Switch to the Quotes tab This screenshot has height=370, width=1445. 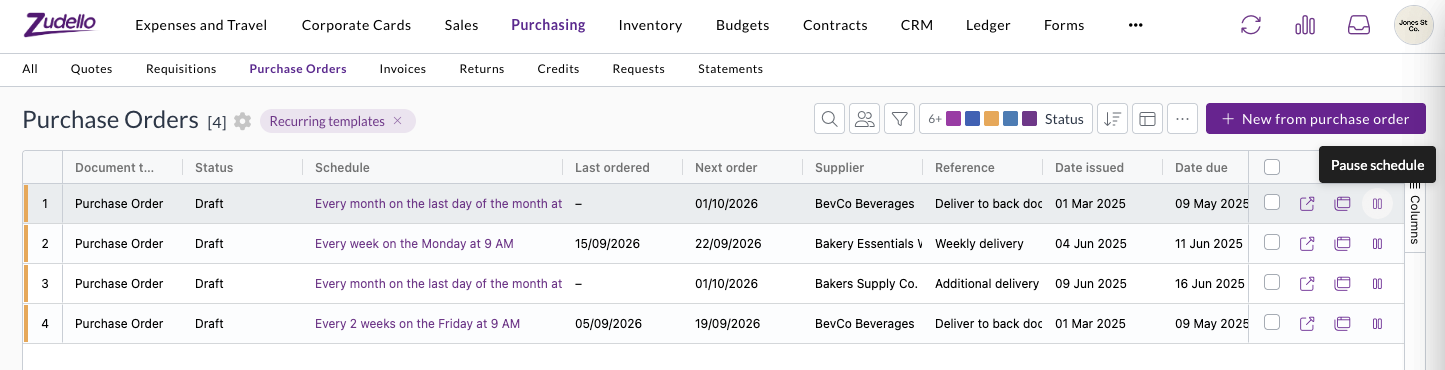(91, 69)
